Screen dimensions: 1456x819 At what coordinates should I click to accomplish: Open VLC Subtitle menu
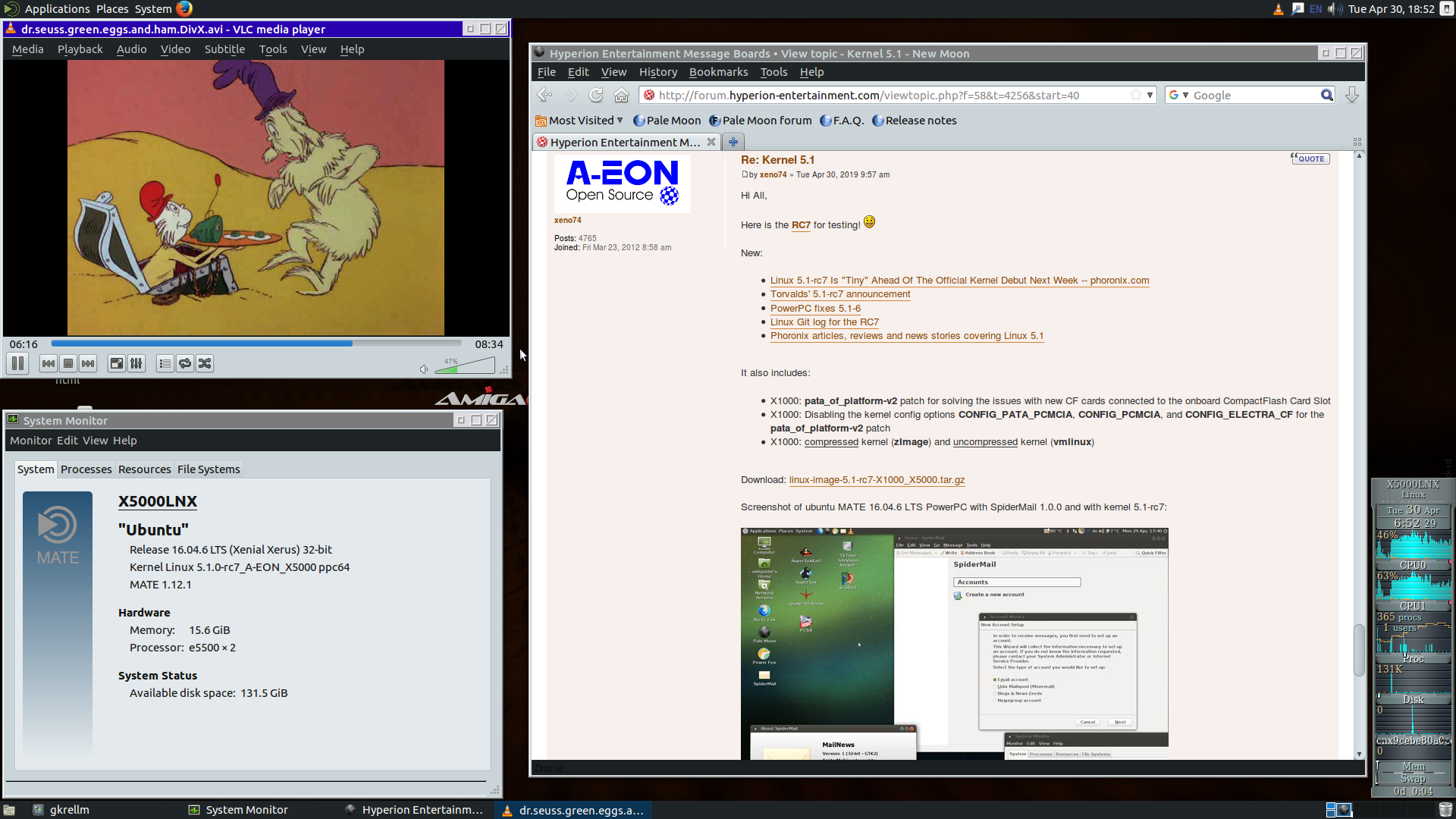tap(224, 49)
